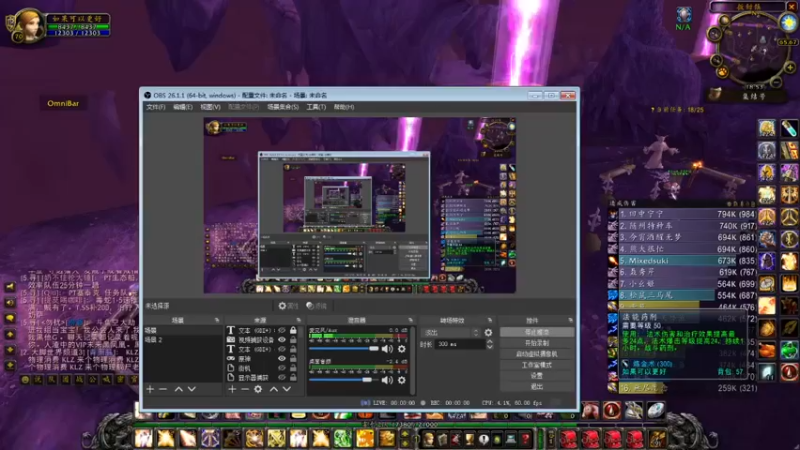Screen dimensions: 800x450
Task: Pop out the Sources (来源) dock panel
Action: click(x=298, y=320)
